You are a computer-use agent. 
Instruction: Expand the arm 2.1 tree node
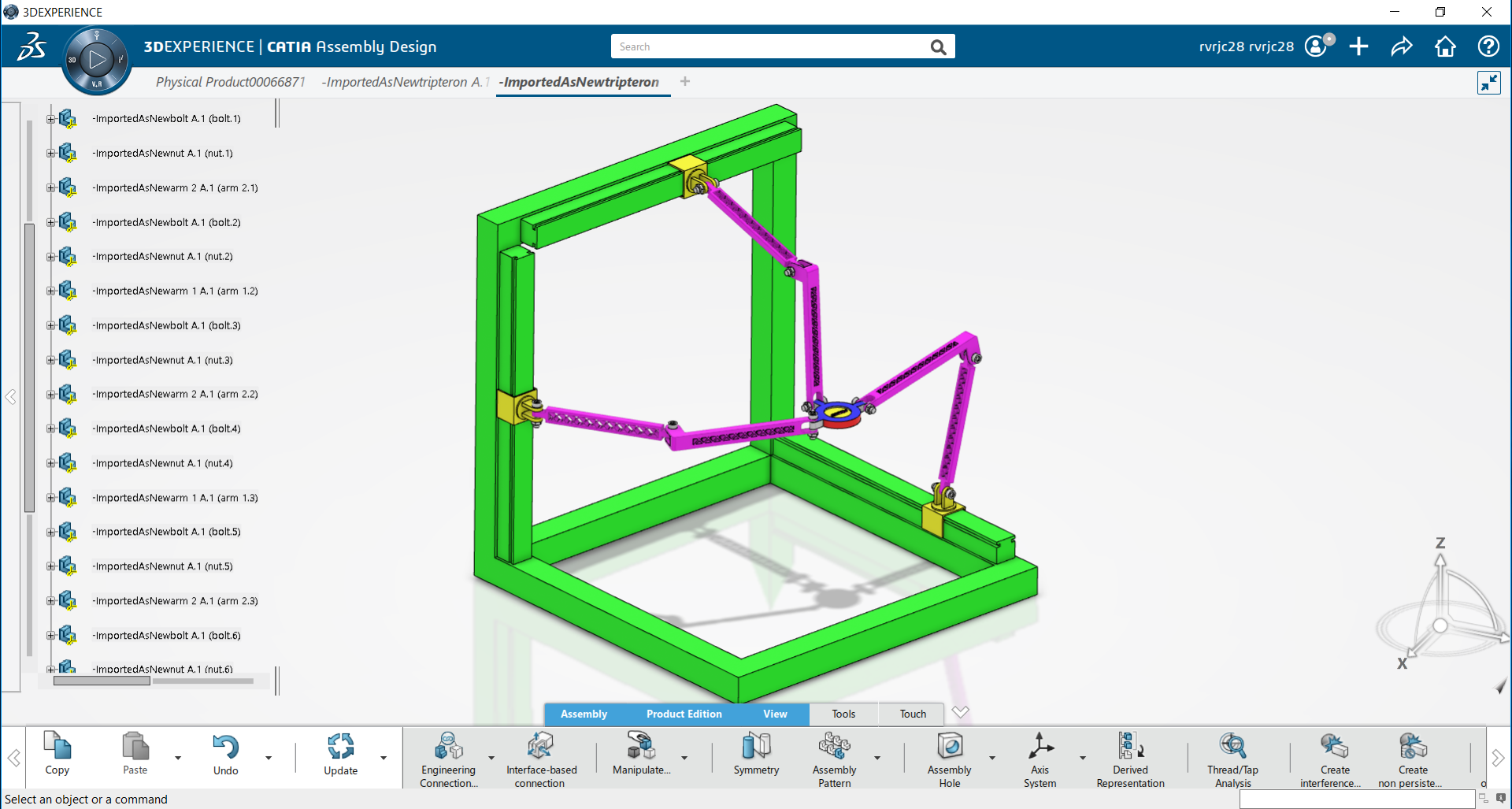click(50, 188)
